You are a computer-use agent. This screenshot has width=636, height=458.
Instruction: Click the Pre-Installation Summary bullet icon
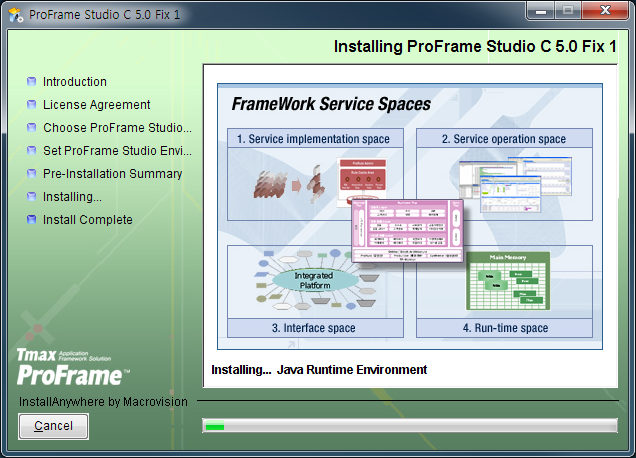32,174
